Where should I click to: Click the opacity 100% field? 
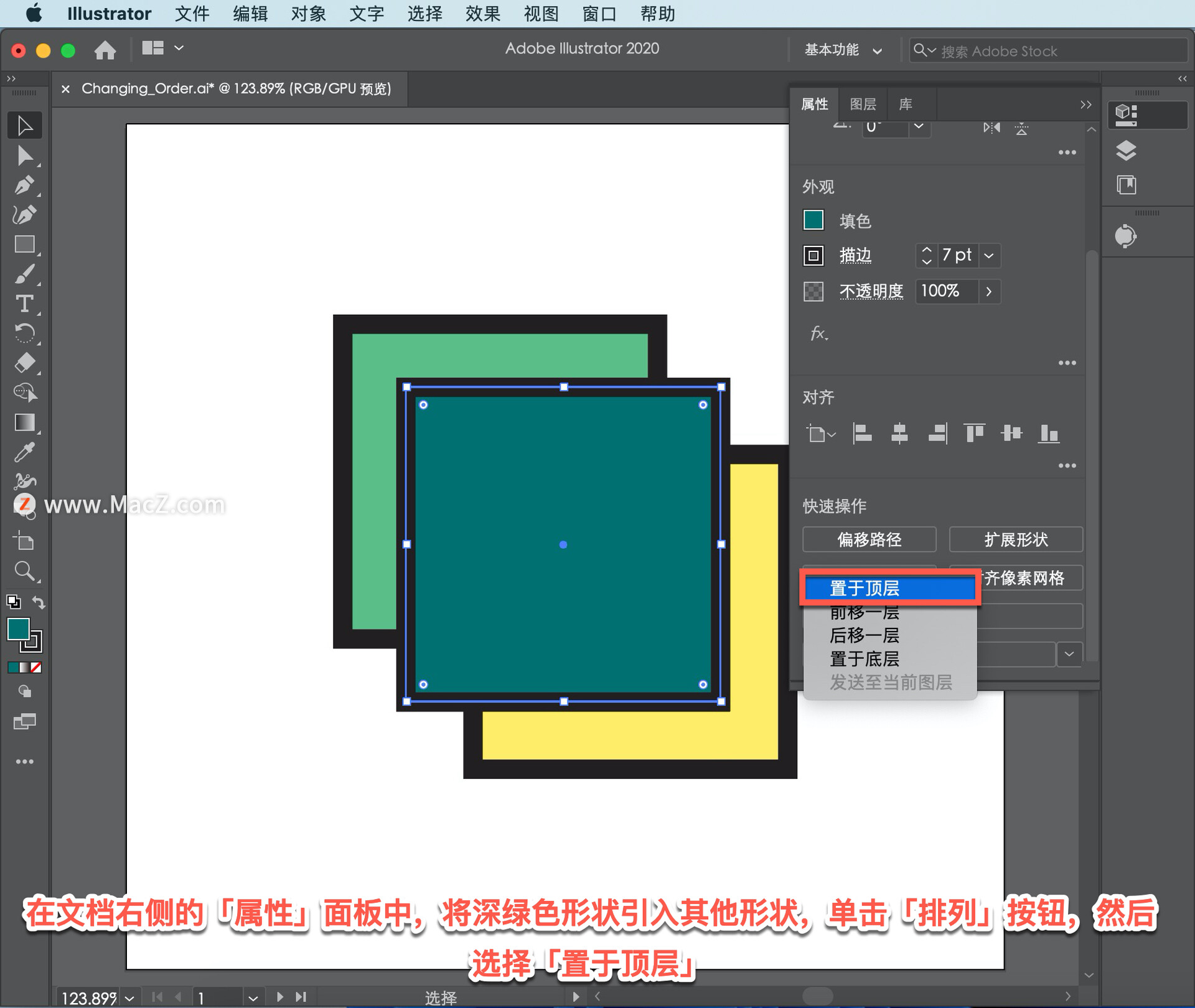946,291
